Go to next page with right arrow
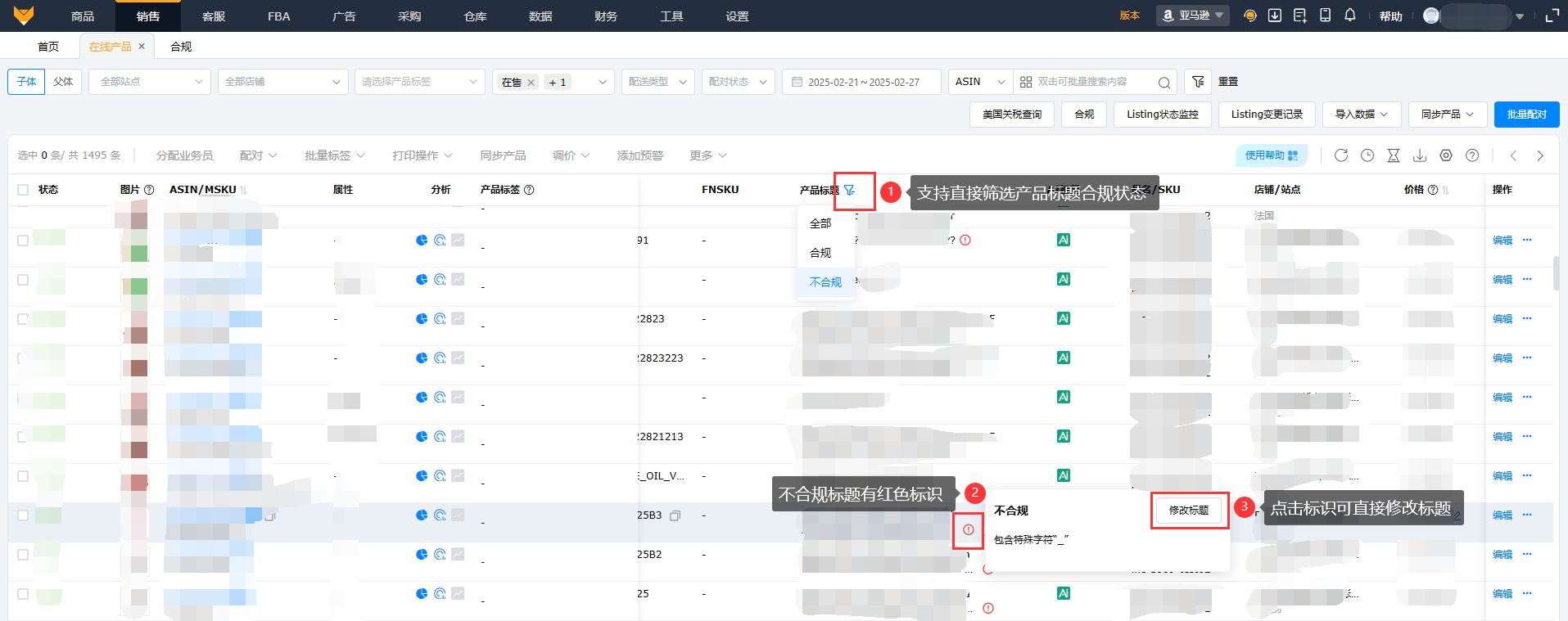Viewport: 1568px width, 621px height. tap(1540, 155)
